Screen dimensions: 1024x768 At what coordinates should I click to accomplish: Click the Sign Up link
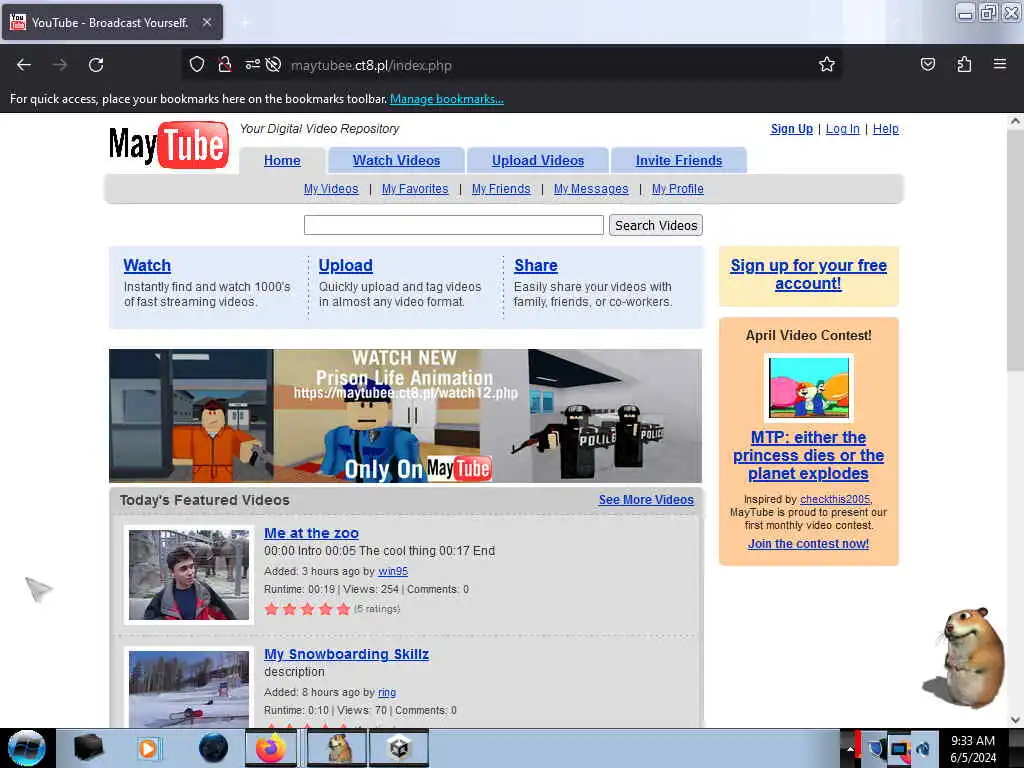(792, 129)
